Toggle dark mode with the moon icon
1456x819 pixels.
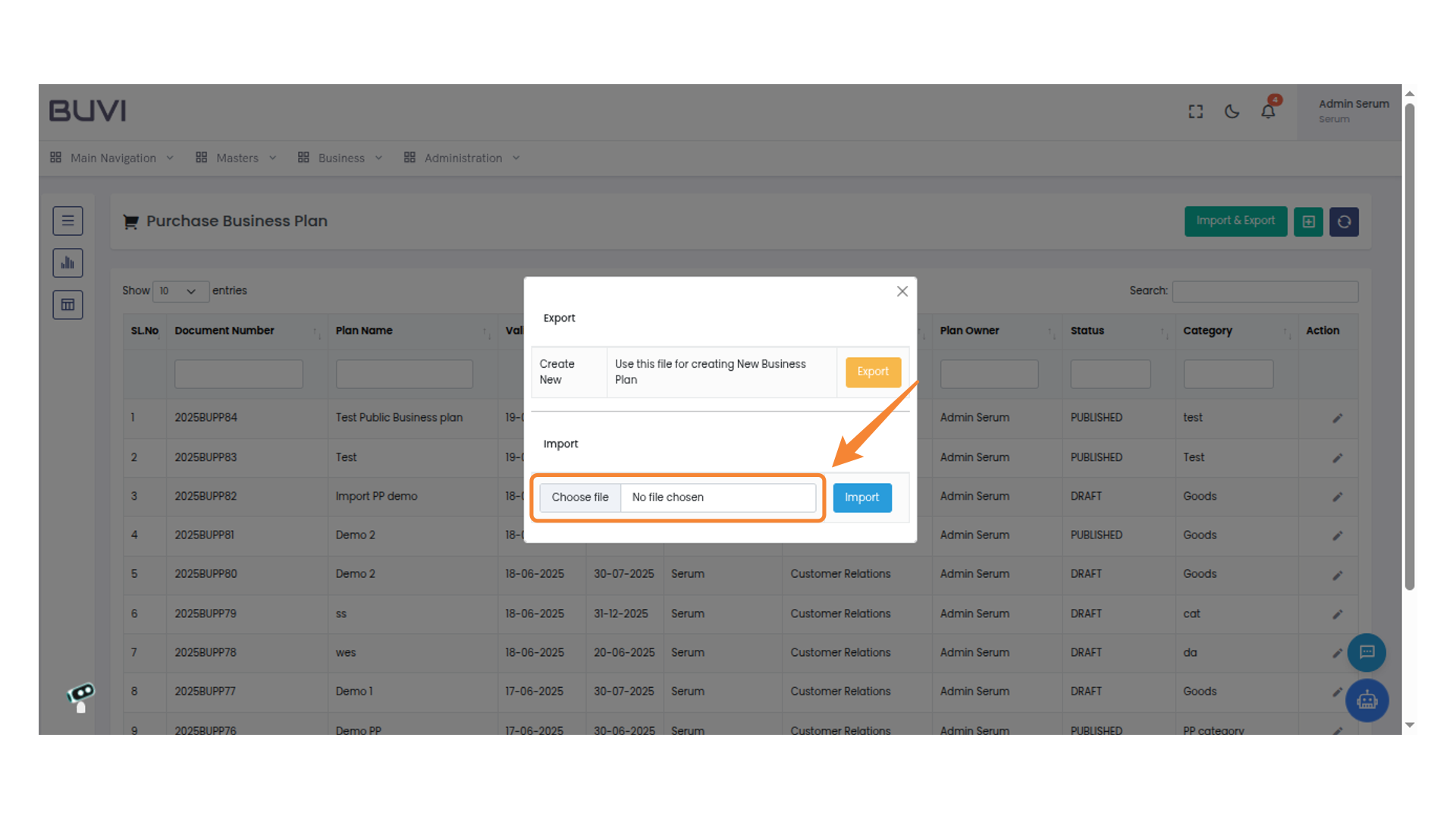1232,111
